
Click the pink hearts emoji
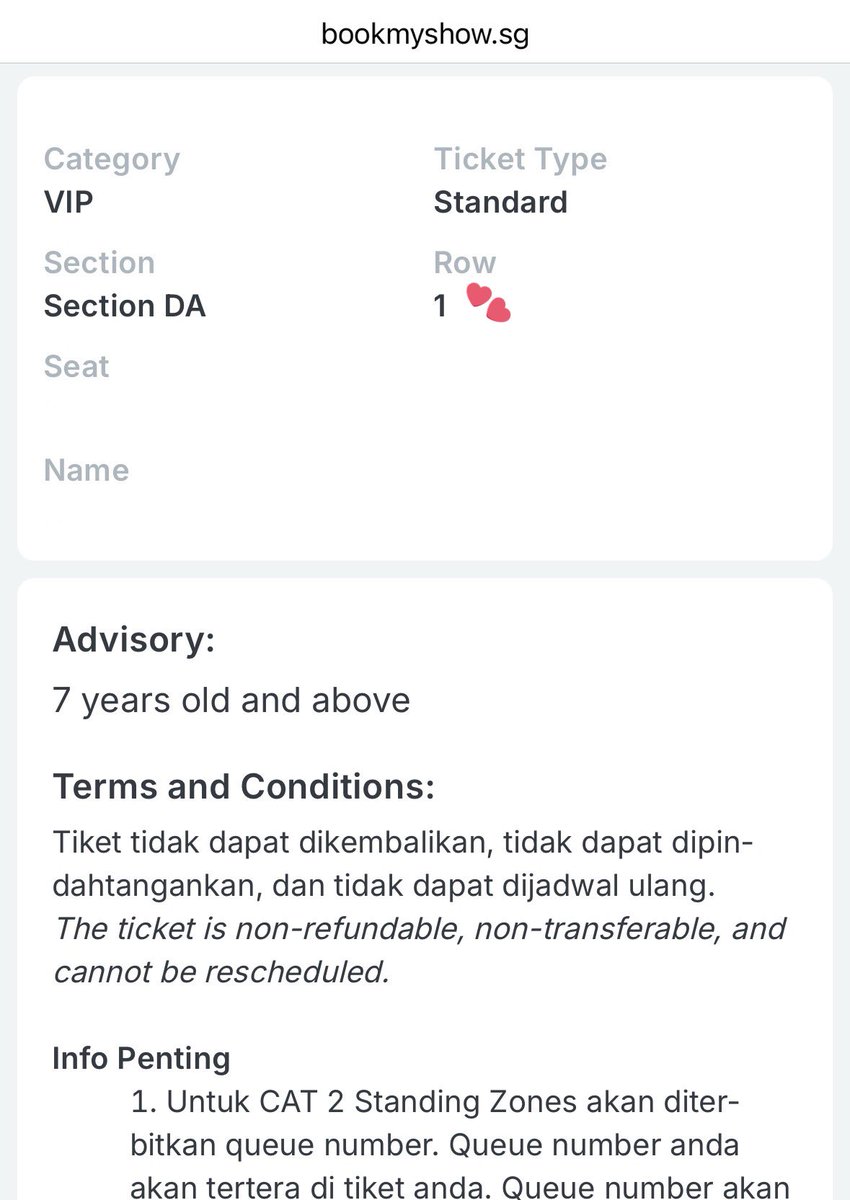tap(489, 303)
